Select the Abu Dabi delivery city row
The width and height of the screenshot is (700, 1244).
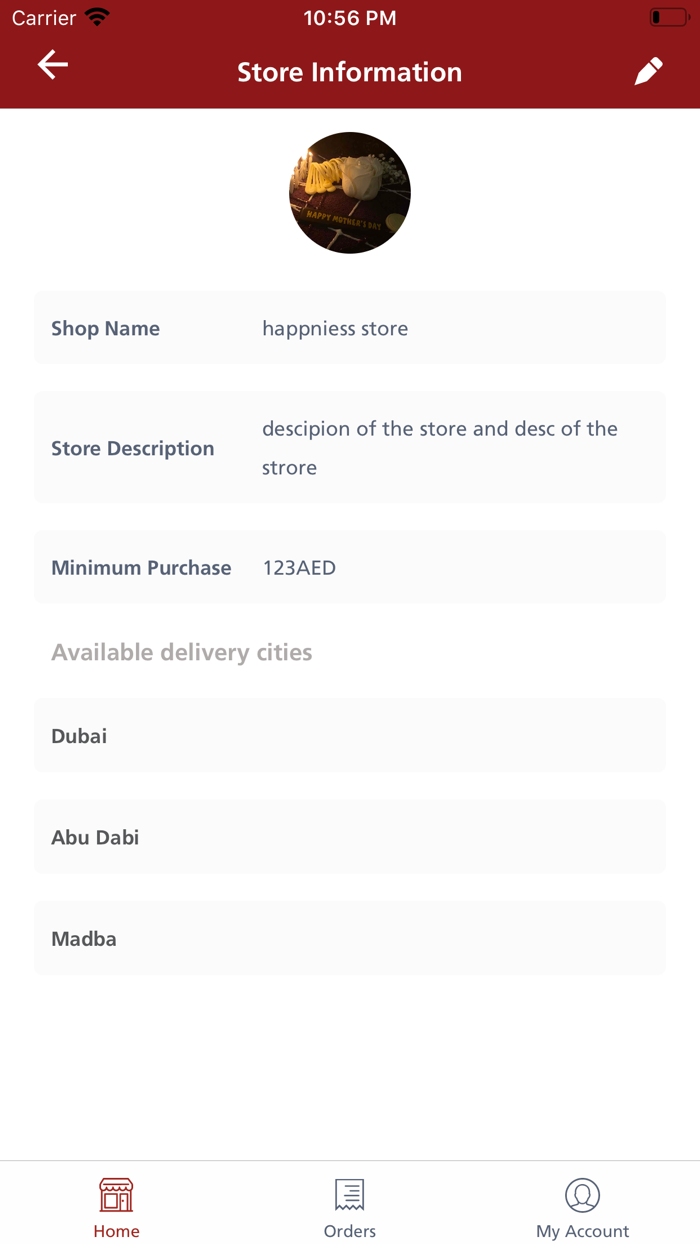(x=350, y=837)
